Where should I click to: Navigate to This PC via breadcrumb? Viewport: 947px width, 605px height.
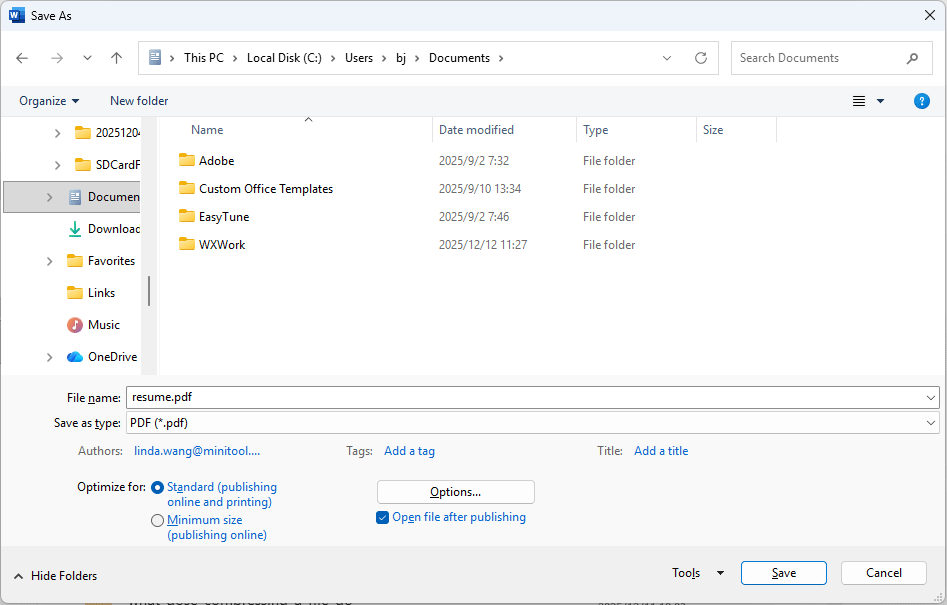click(203, 58)
